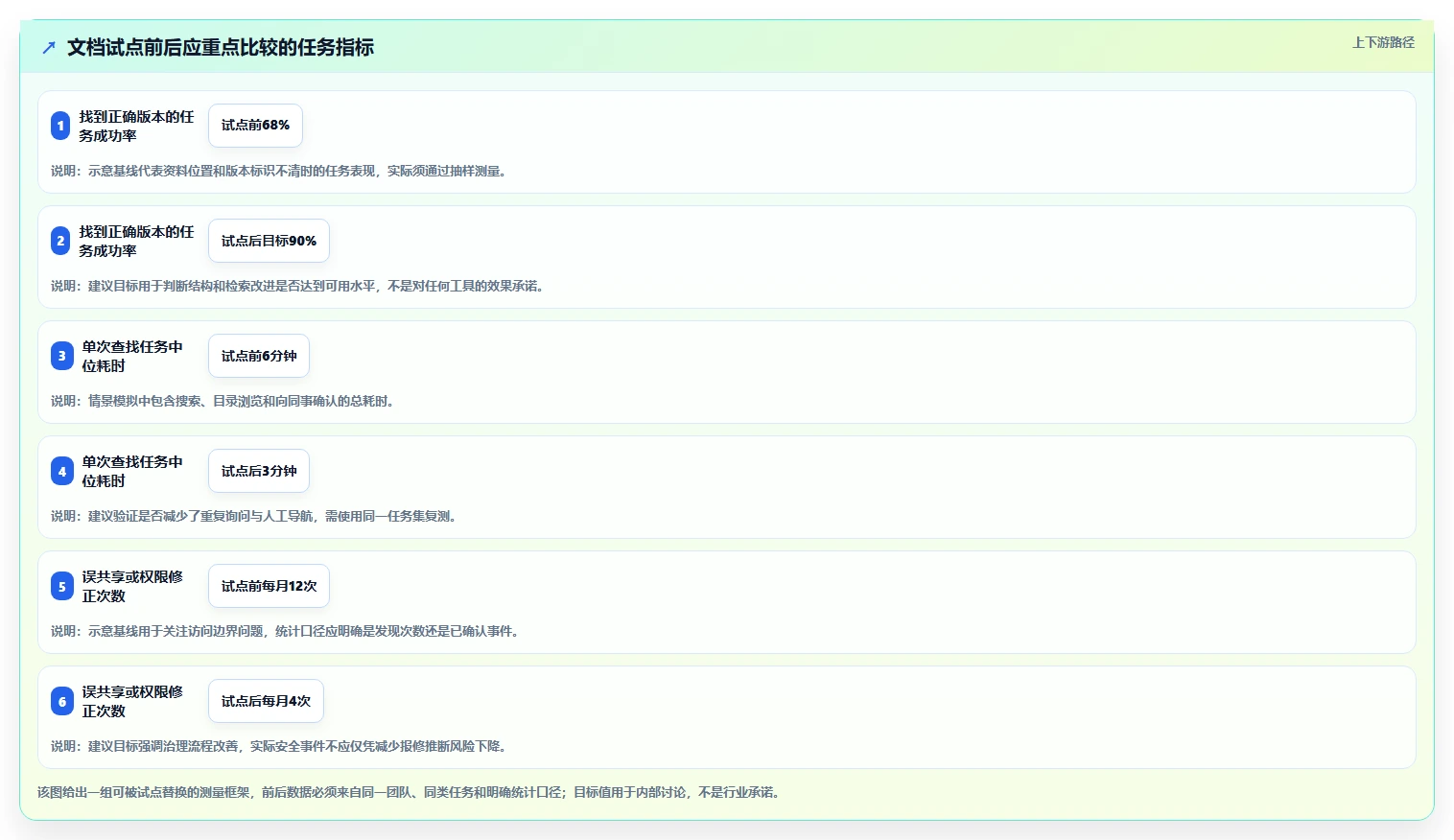Click 误共享或权限修正次数 label in item 6

click(x=132, y=701)
